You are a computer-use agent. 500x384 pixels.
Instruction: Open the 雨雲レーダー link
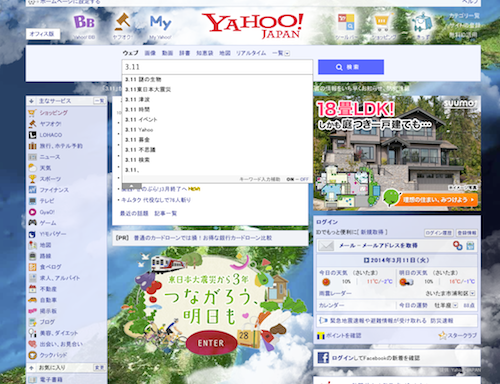[335, 293]
